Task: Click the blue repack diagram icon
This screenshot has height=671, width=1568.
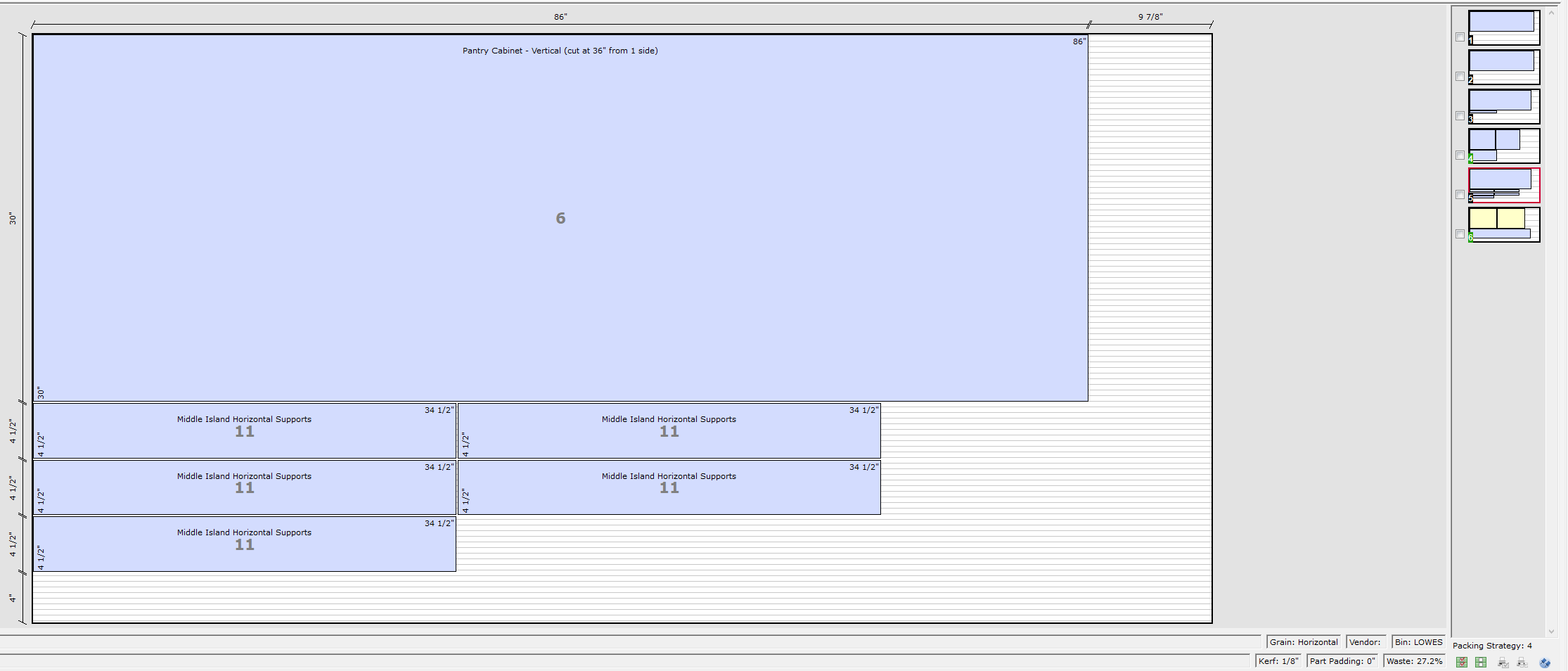Action: click(1545, 662)
